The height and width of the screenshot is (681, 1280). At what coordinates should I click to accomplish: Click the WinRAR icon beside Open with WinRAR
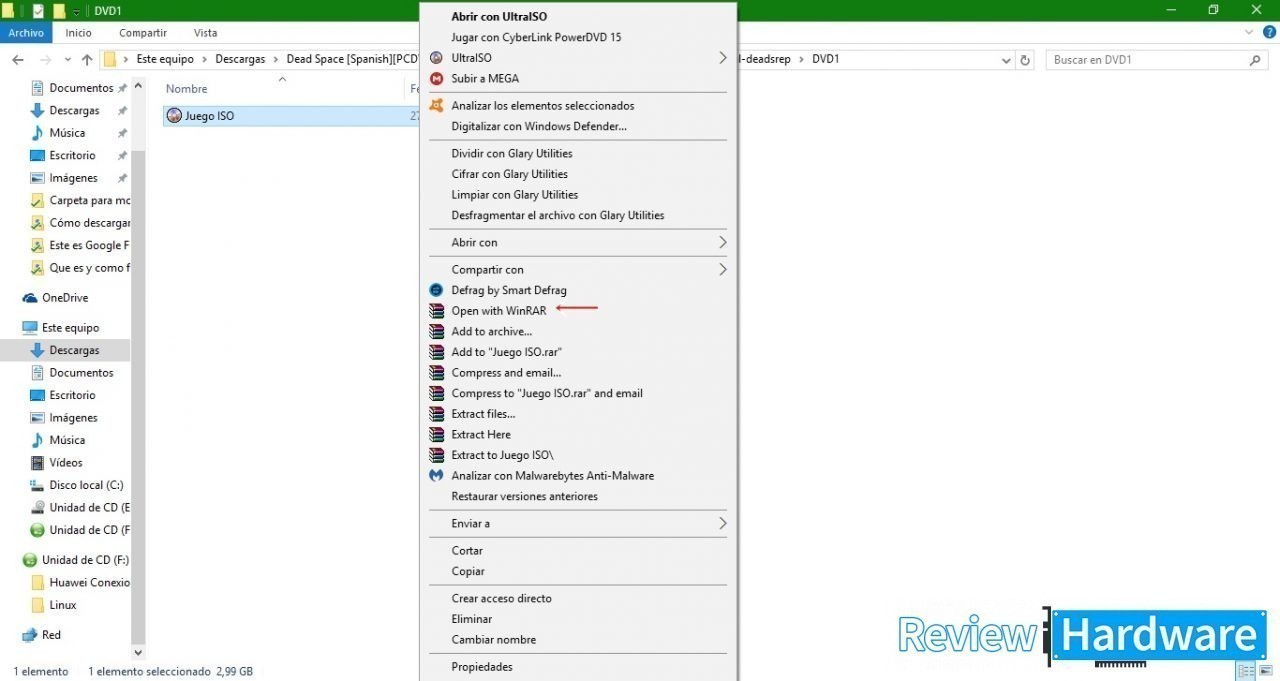click(x=436, y=311)
